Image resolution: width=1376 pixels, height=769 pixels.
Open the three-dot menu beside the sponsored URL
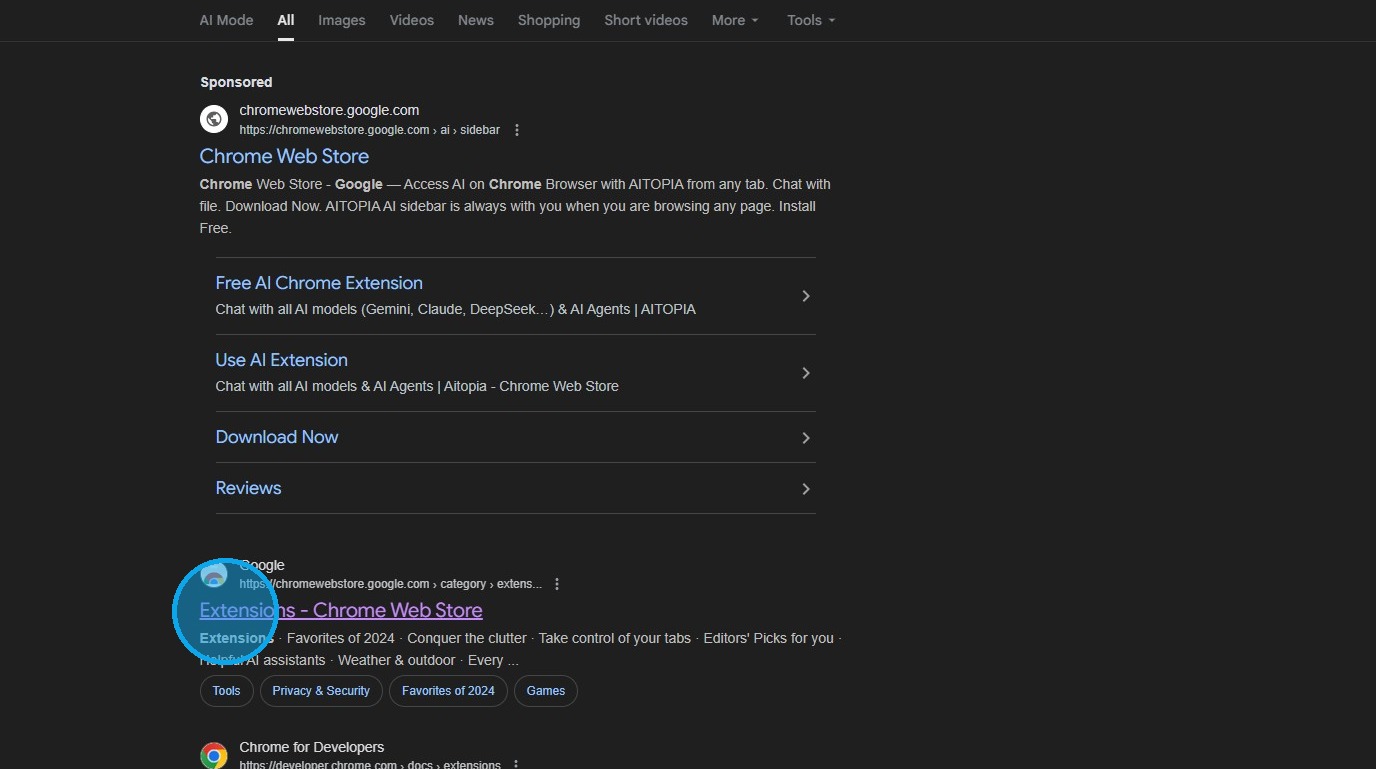click(517, 130)
